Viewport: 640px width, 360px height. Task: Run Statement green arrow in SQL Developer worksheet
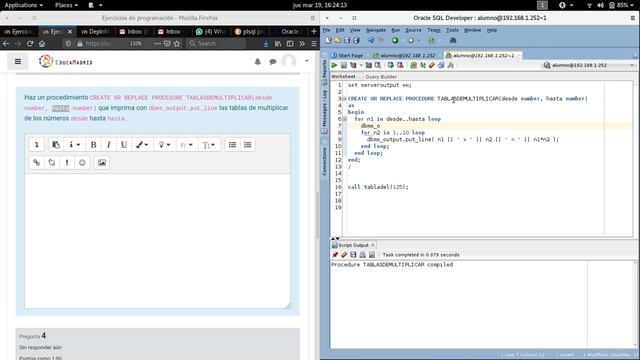pos(334,65)
